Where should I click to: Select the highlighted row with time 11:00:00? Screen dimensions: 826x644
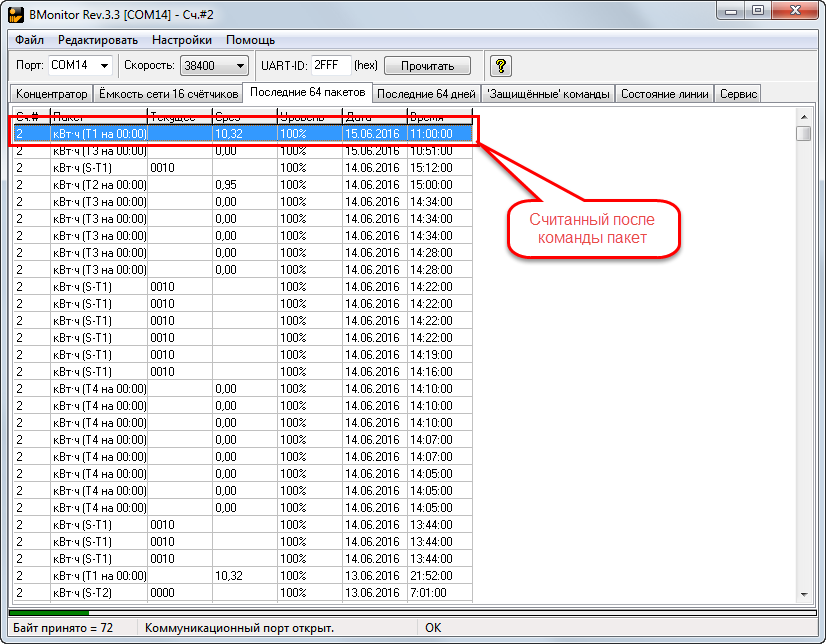tap(242, 134)
